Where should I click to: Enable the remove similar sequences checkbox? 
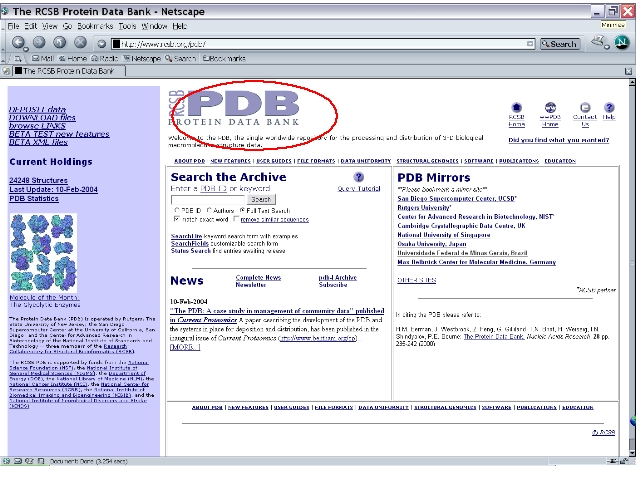(x=238, y=218)
